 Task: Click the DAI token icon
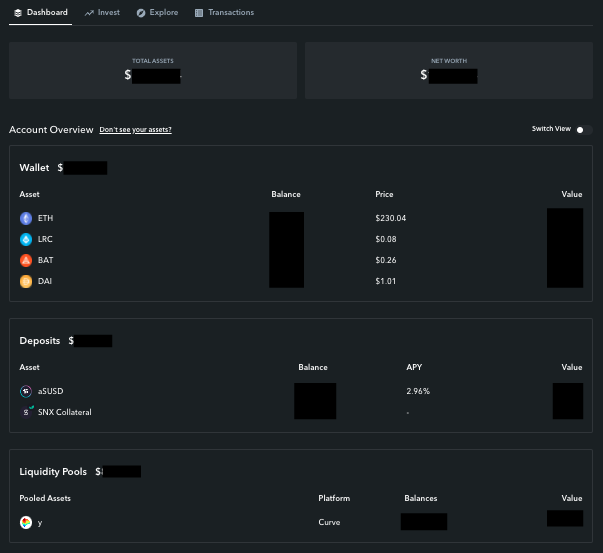26,281
